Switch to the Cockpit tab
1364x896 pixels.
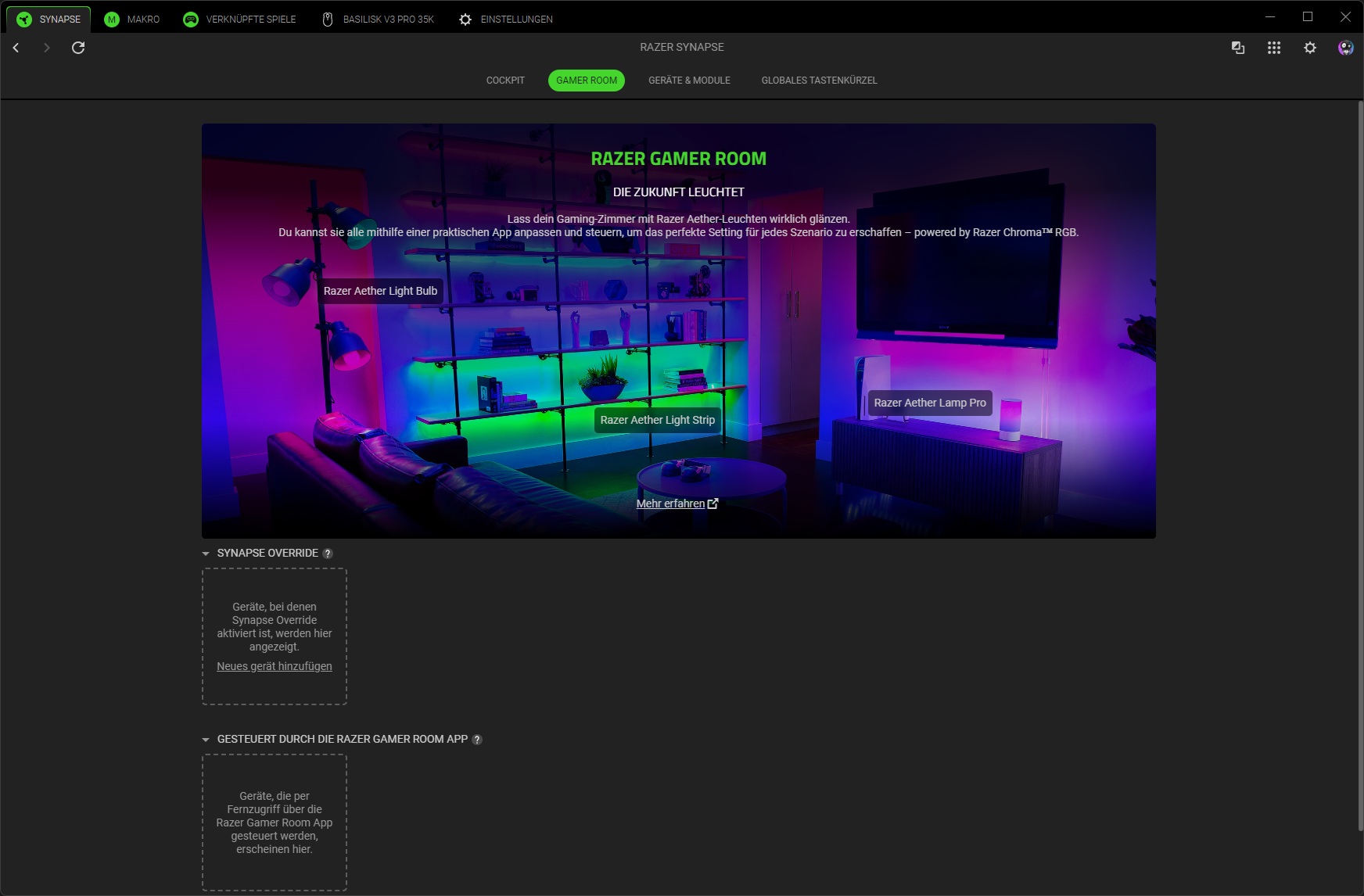click(505, 81)
